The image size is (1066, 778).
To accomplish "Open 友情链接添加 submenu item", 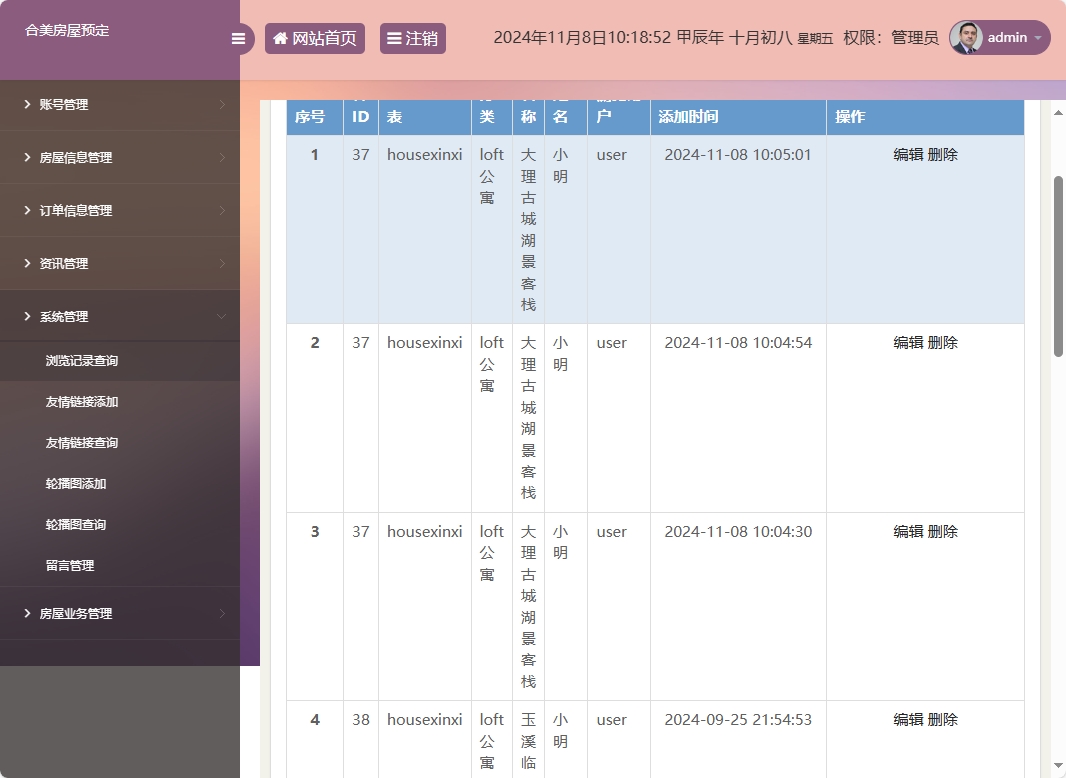I will pyautogui.click(x=82, y=402).
